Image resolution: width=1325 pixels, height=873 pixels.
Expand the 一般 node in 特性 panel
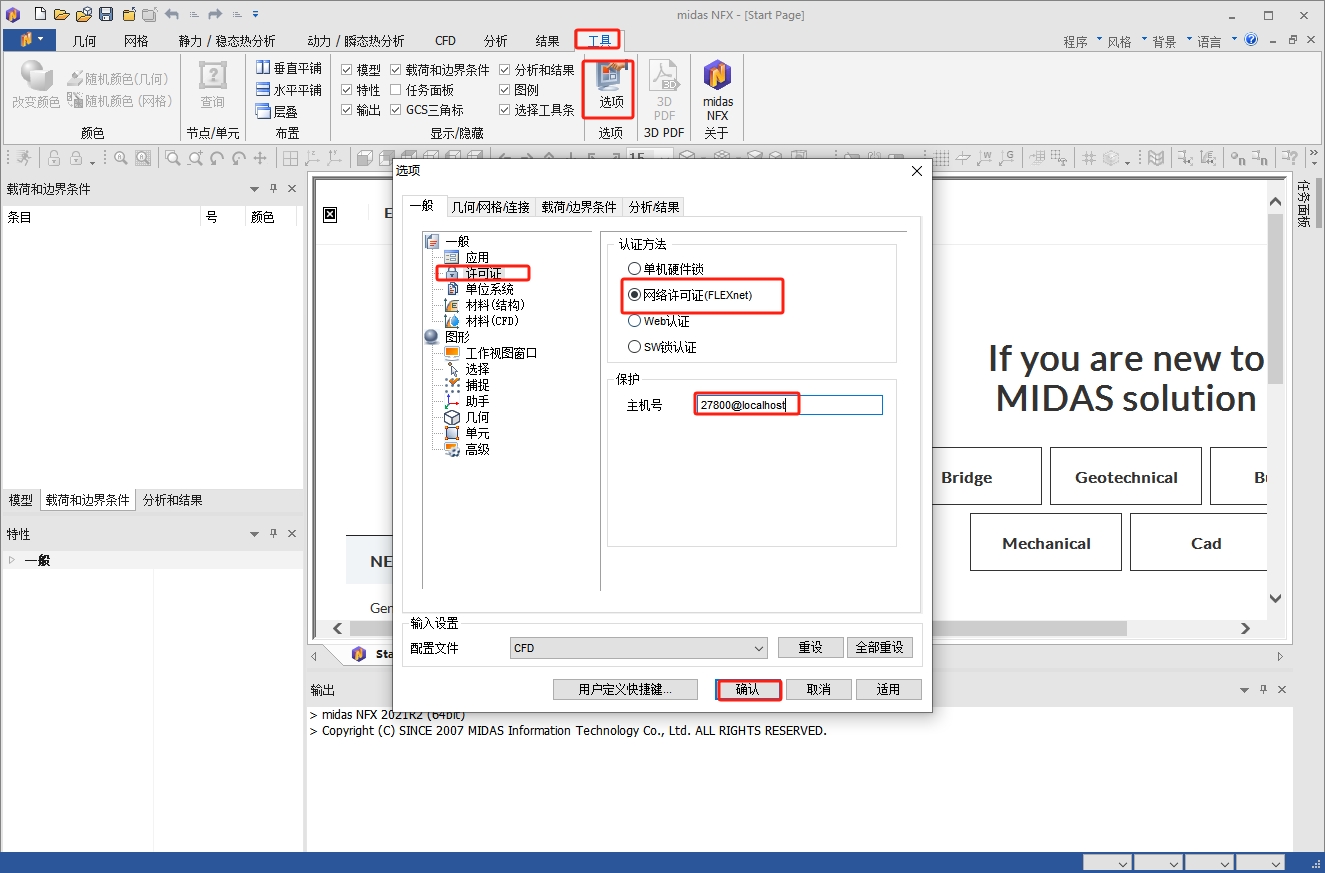tap(12, 560)
